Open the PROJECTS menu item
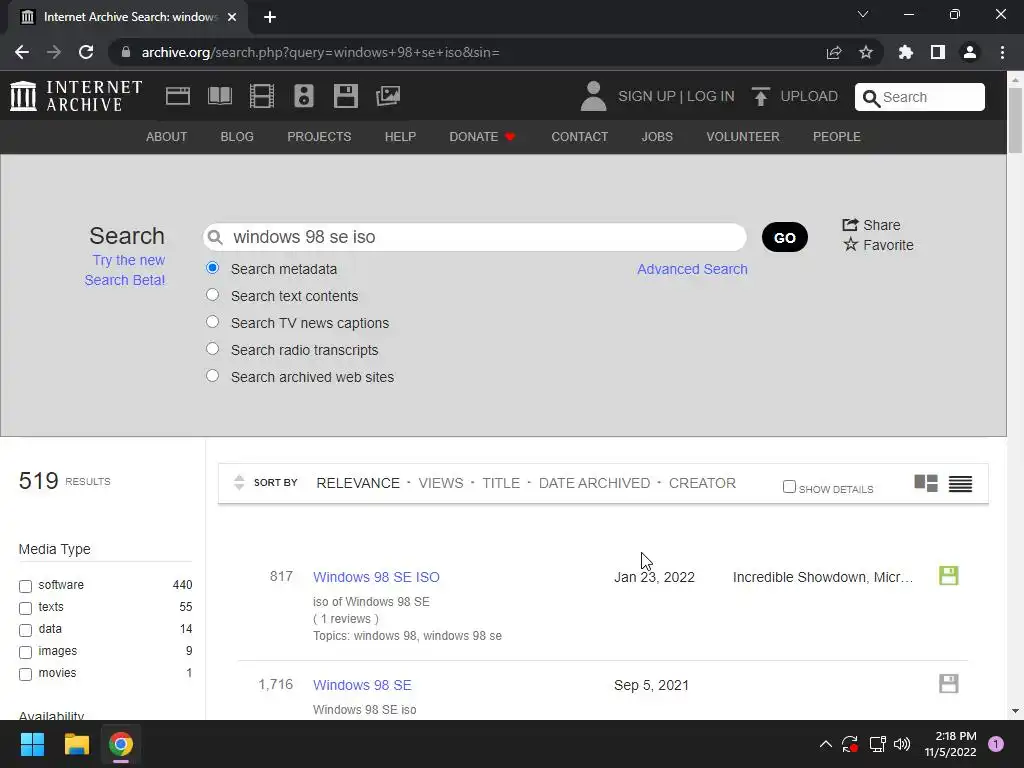The image size is (1024, 768). point(319,136)
